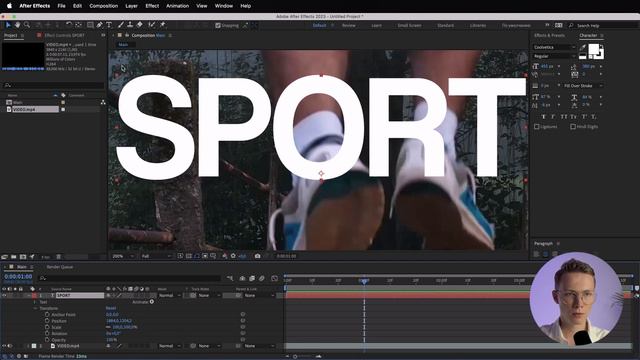Open the Animation menu
640x360 pixels.
click(178, 6)
